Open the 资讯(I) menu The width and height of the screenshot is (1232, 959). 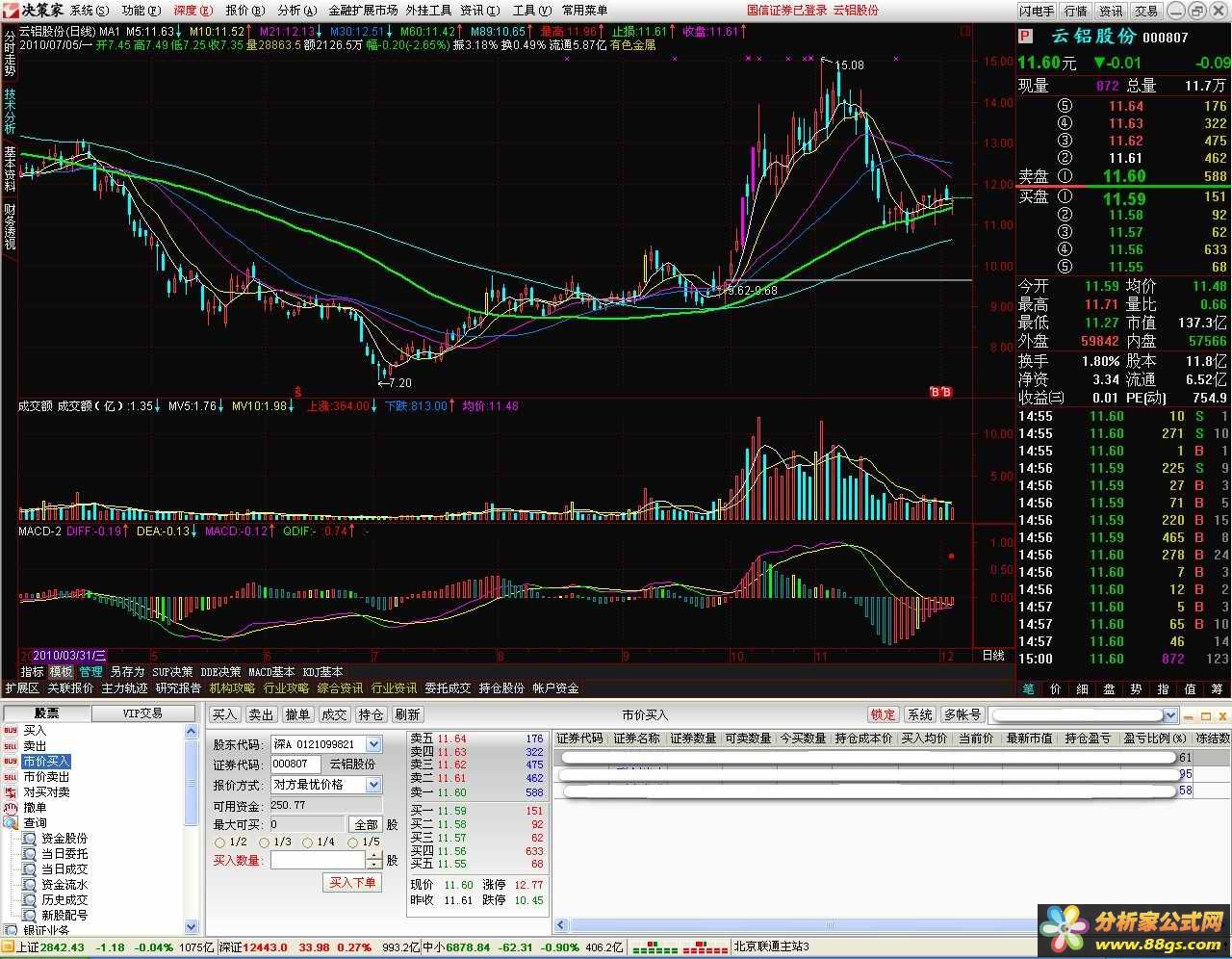tap(479, 11)
